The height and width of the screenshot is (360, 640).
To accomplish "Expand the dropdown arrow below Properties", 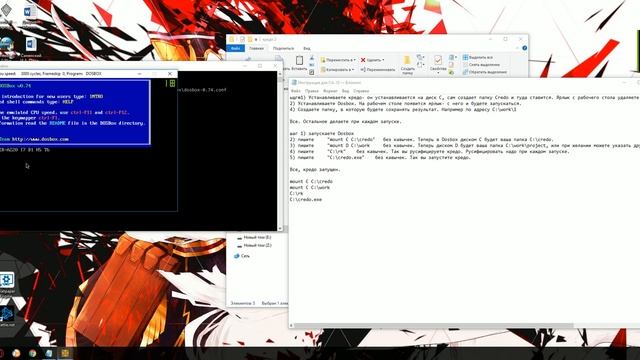I will [438, 73].
